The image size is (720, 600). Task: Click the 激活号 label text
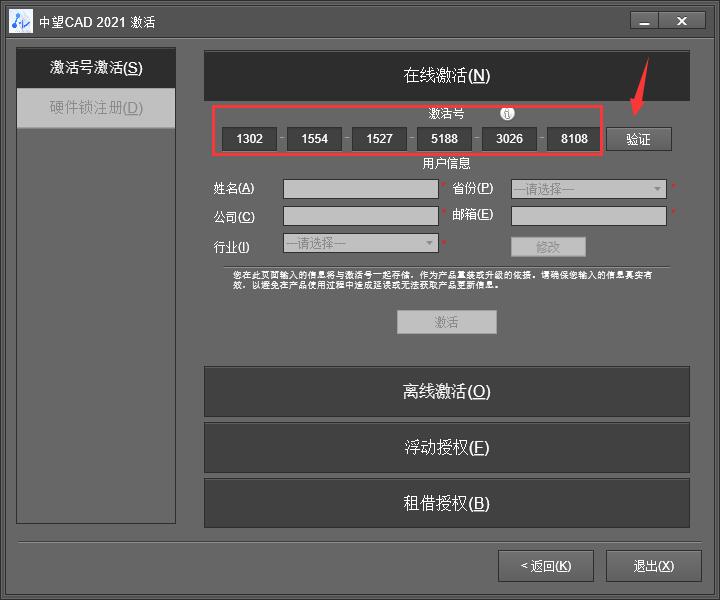coord(446,113)
